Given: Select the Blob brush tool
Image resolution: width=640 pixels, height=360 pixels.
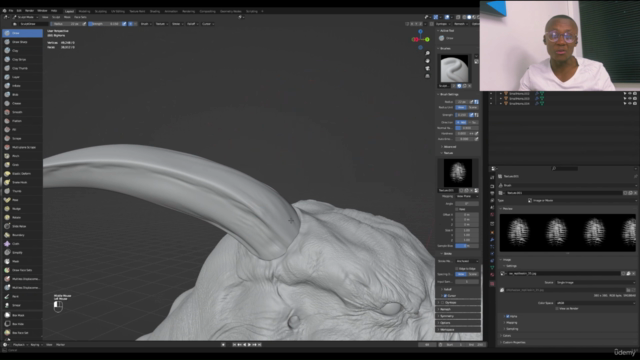Looking at the screenshot, I should [x=22, y=94].
